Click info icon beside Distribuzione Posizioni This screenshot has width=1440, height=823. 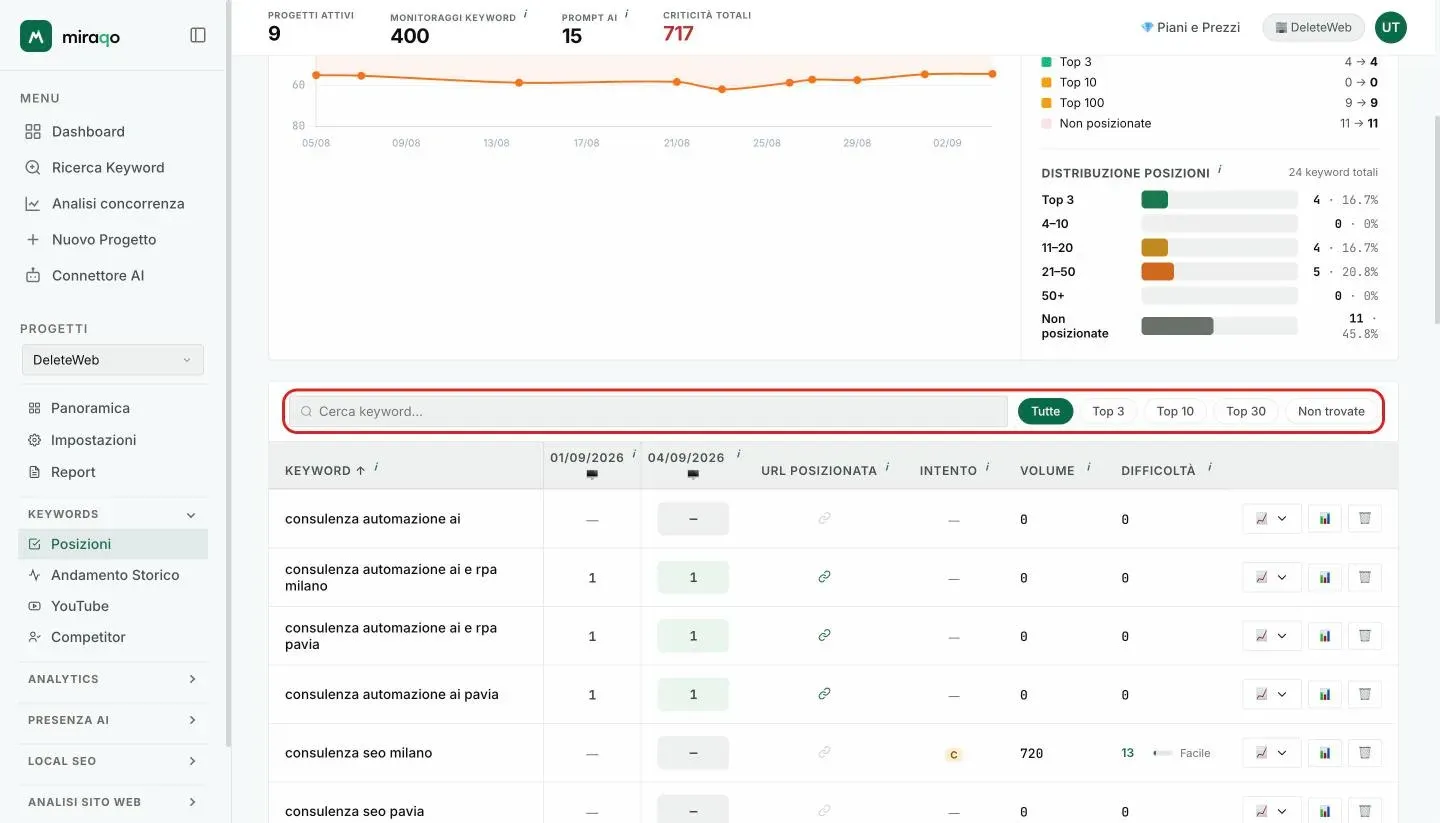point(1220,170)
